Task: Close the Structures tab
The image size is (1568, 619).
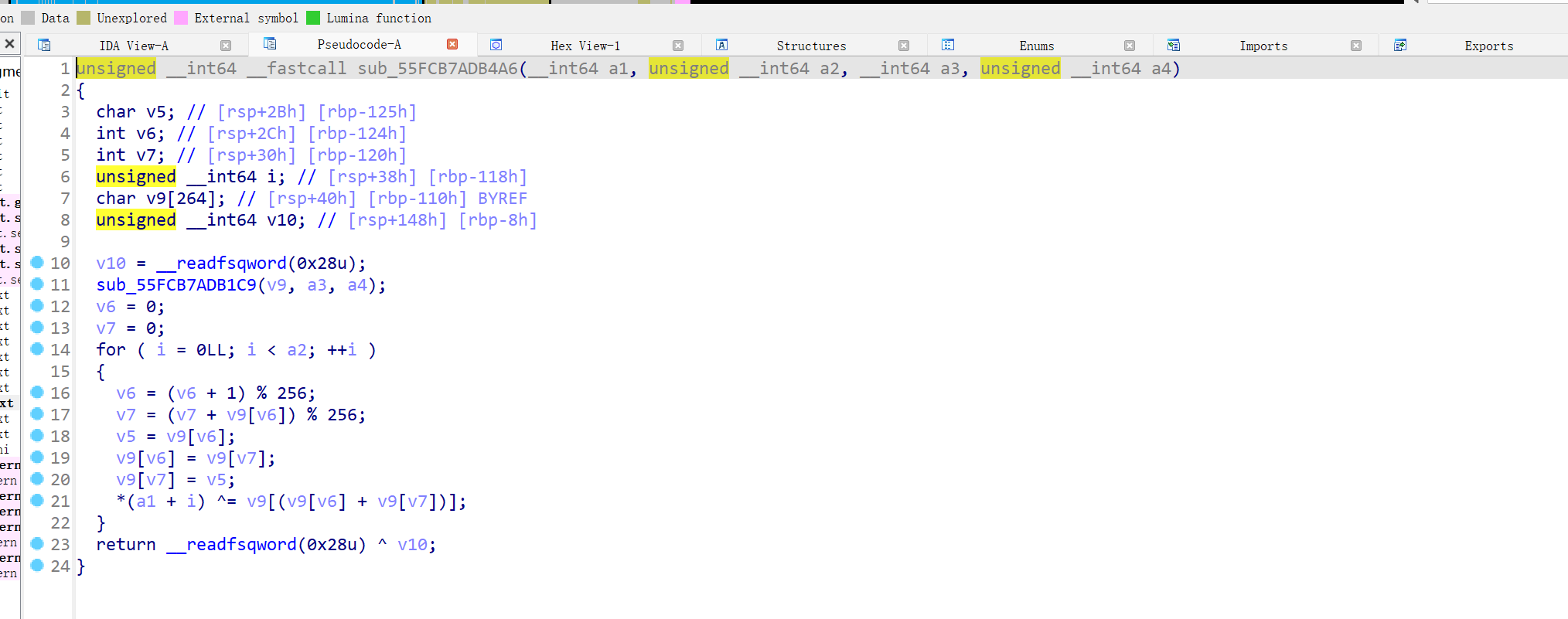Action: tap(904, 46)
